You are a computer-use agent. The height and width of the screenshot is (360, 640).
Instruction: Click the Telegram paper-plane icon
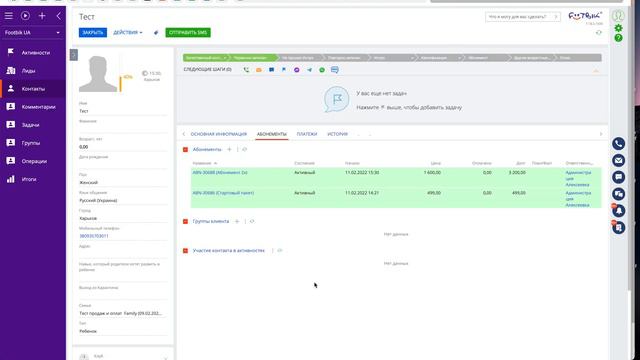pyautogui.click(x=309, y=70)
